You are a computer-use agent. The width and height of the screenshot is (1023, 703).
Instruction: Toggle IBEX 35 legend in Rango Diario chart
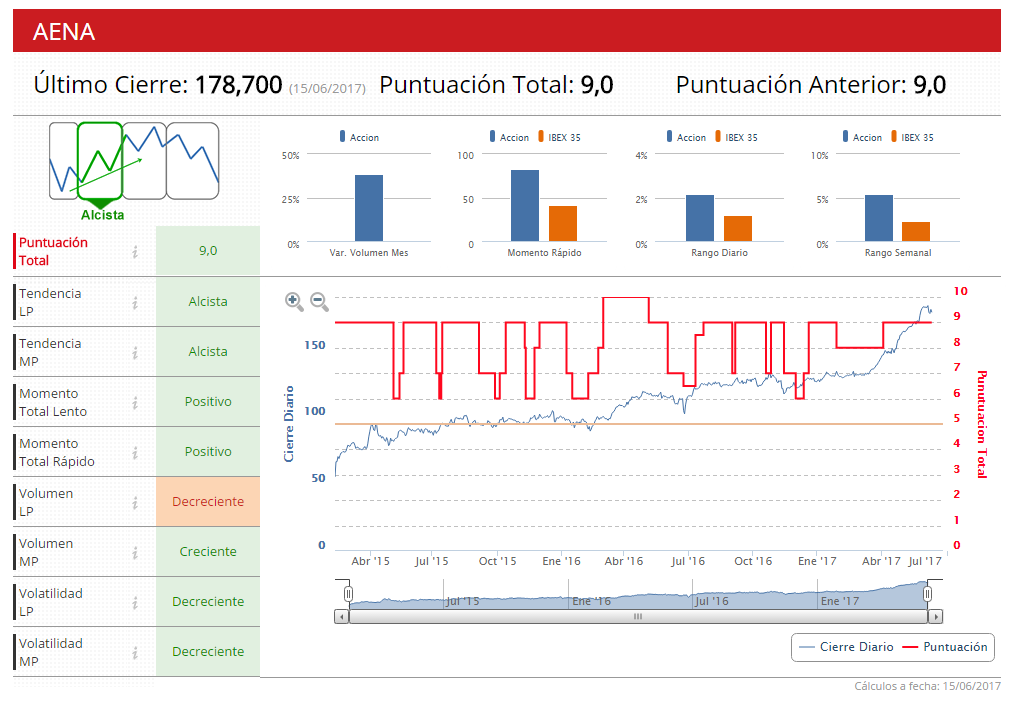(x=737, y=137)
